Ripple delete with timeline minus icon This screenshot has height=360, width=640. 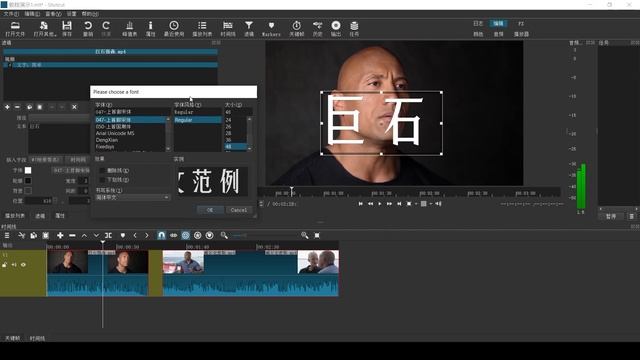pos(72,236)
